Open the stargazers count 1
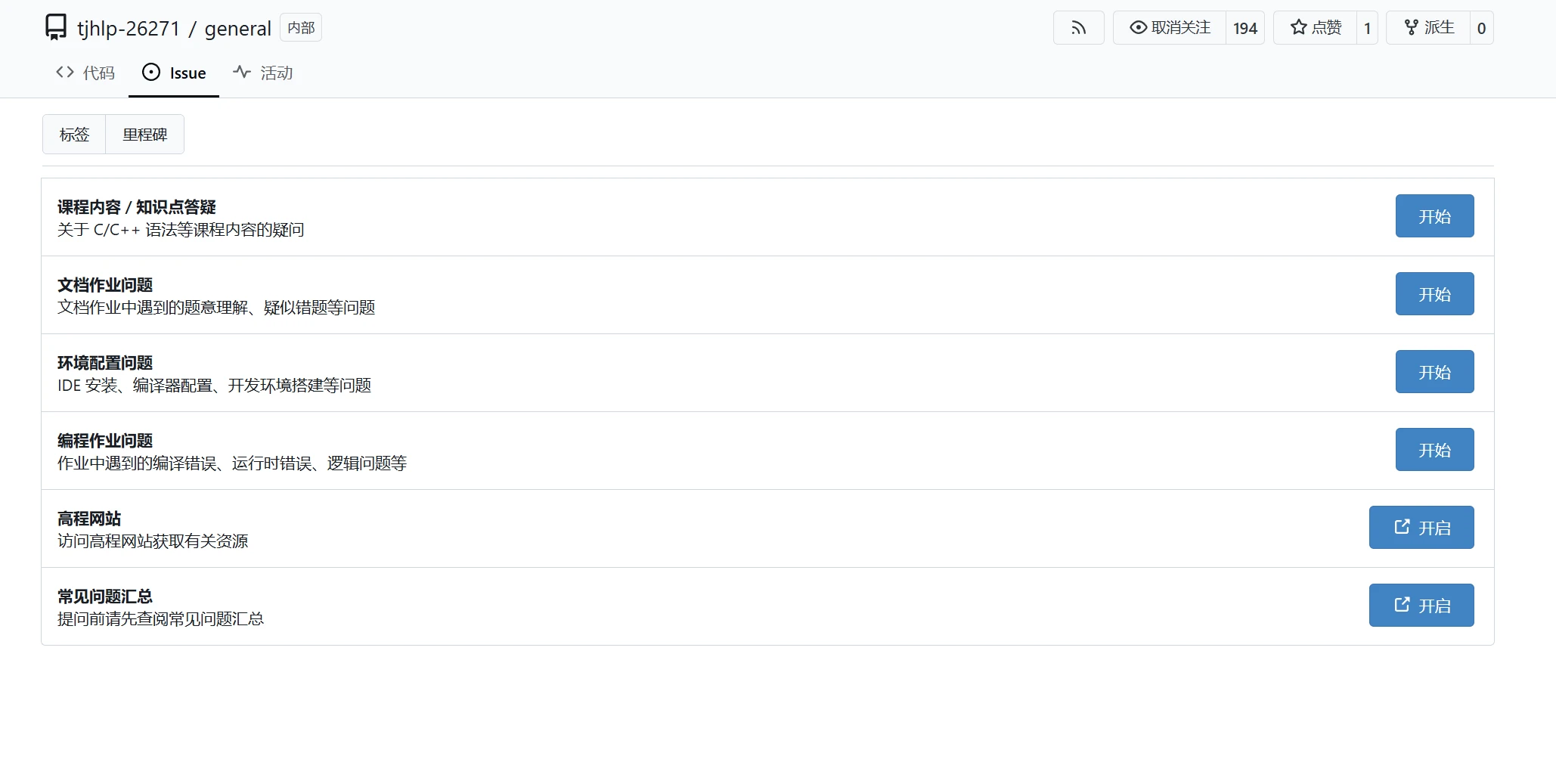 click(x=1367, y=28)
